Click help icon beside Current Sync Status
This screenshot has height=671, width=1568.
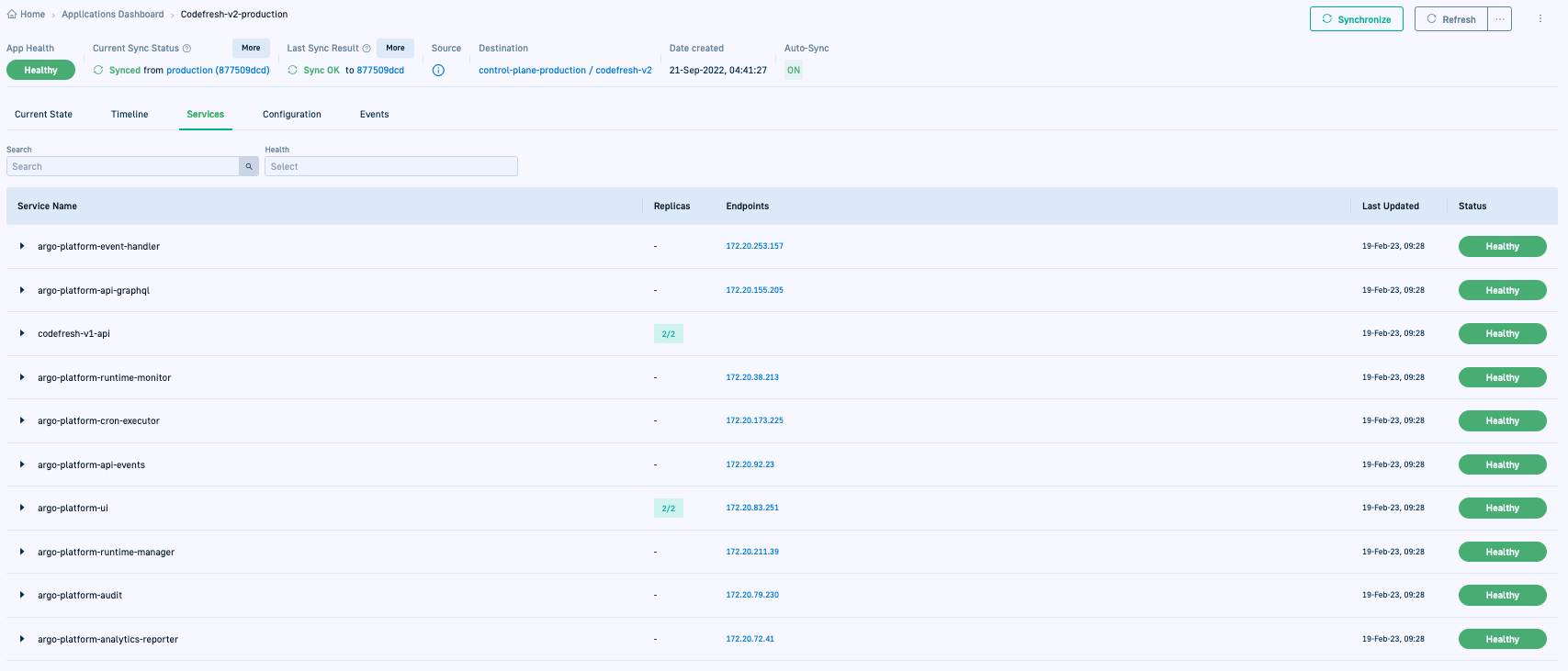point(187,49)
